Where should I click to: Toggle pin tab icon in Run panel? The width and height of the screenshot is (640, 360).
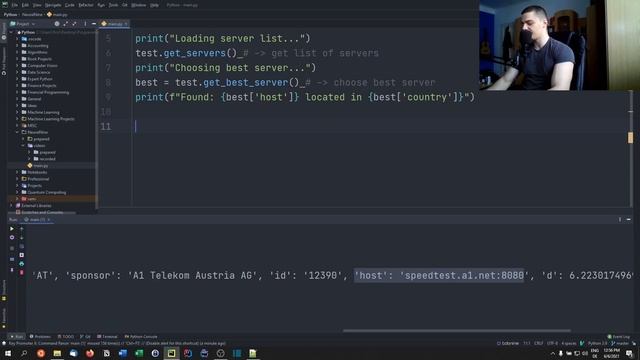(x=12, y=270)
